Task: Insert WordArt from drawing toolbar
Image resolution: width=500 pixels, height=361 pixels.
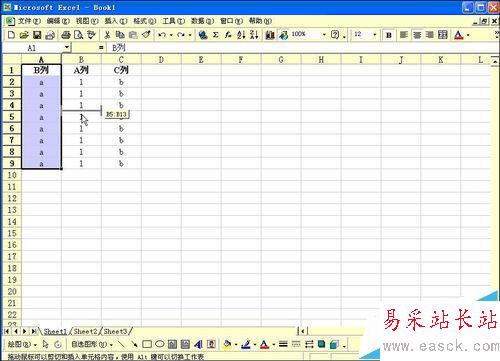Action: (x=198, y=344)
